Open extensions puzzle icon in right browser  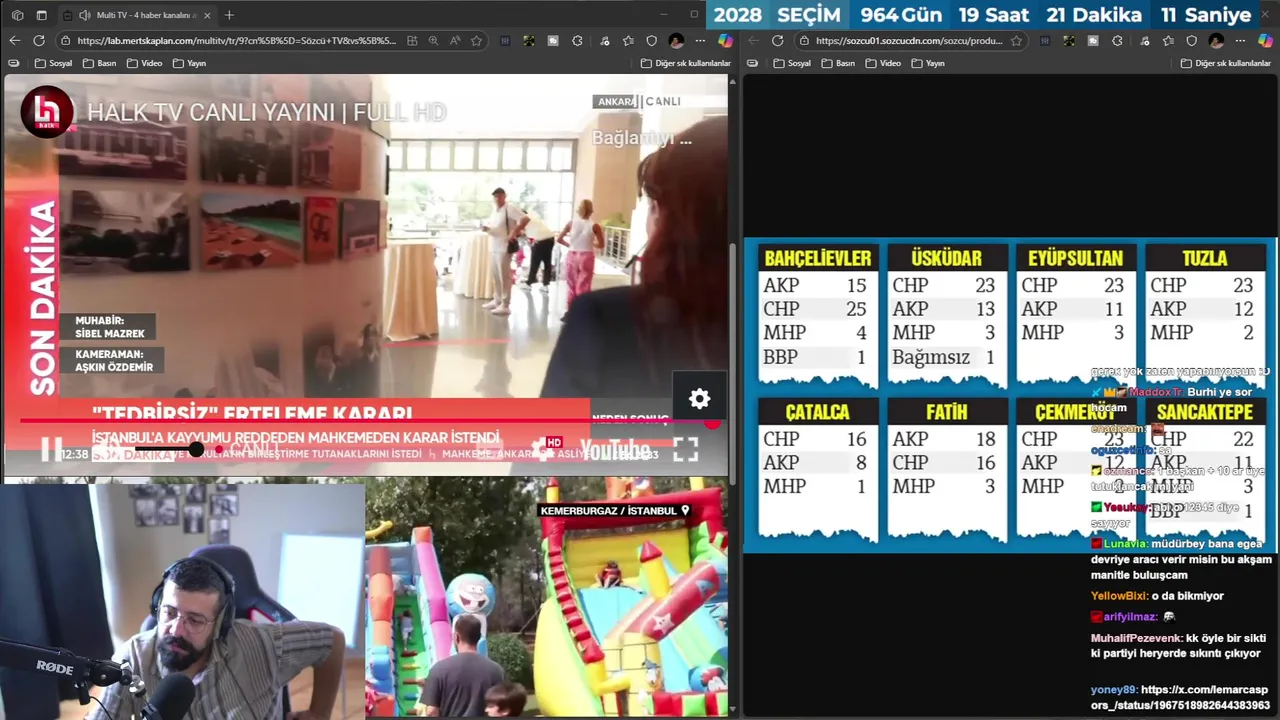point(1117,41)
